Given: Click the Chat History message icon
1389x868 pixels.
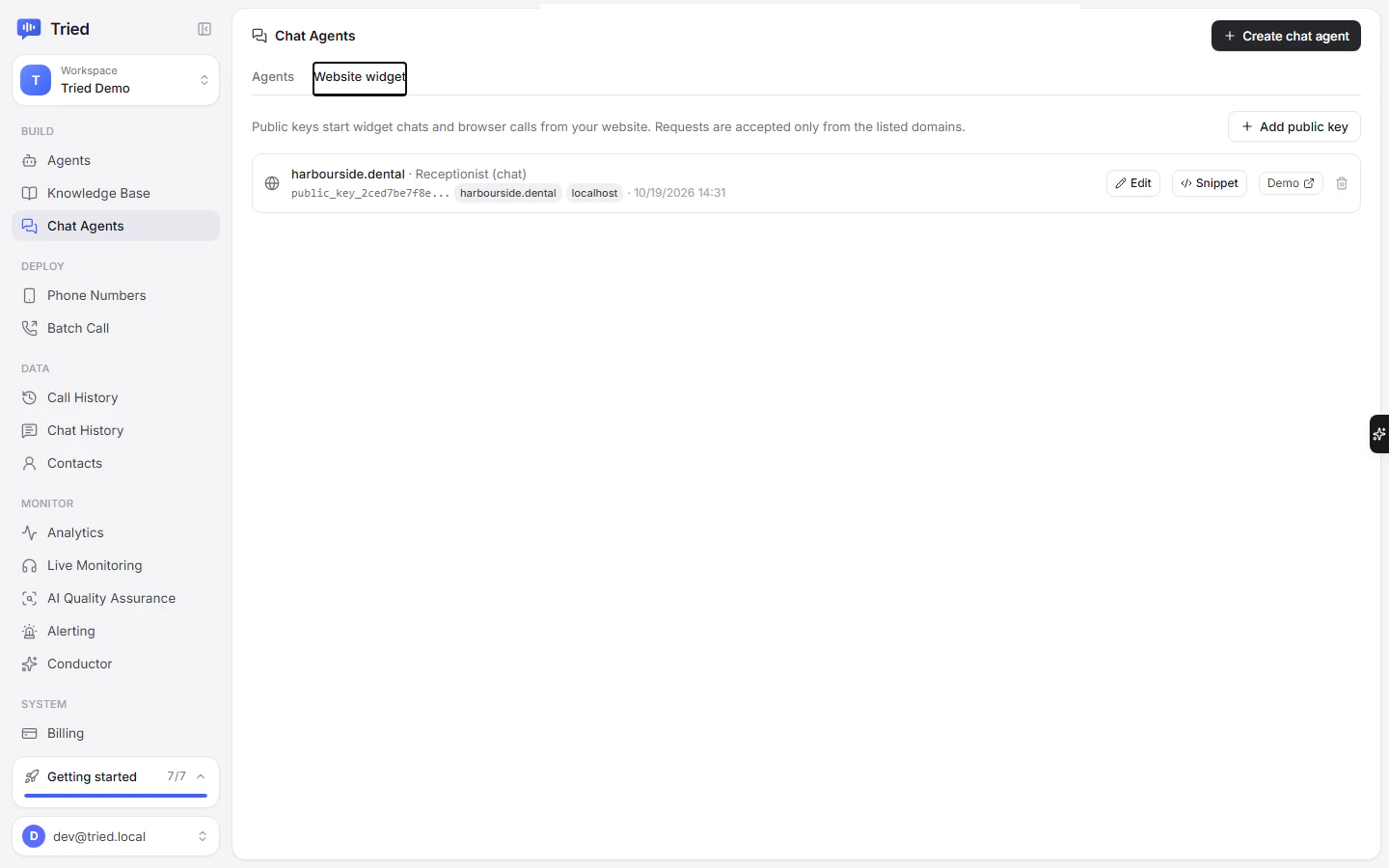Looking at the screenshot, I should (30, 431).
